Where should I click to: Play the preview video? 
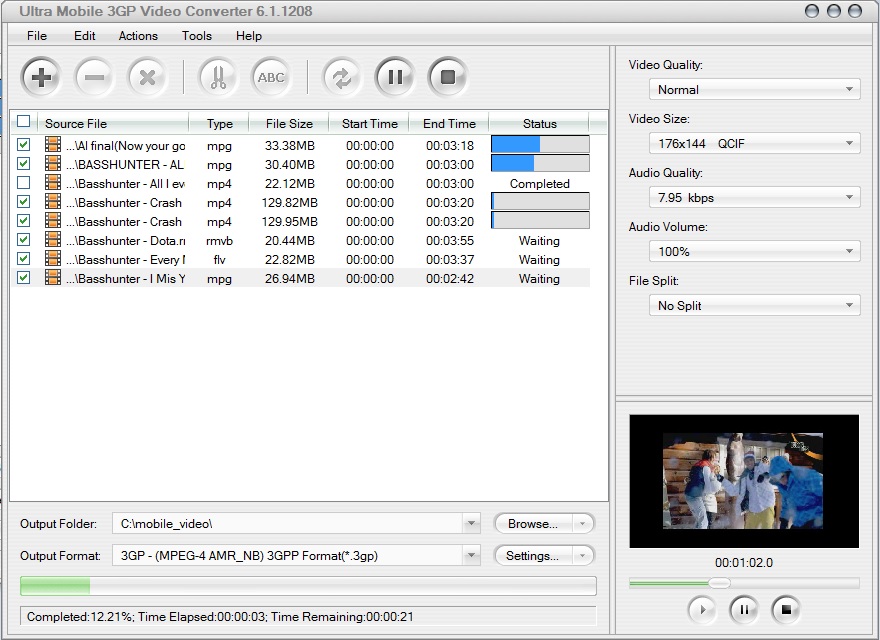(702, 610)
